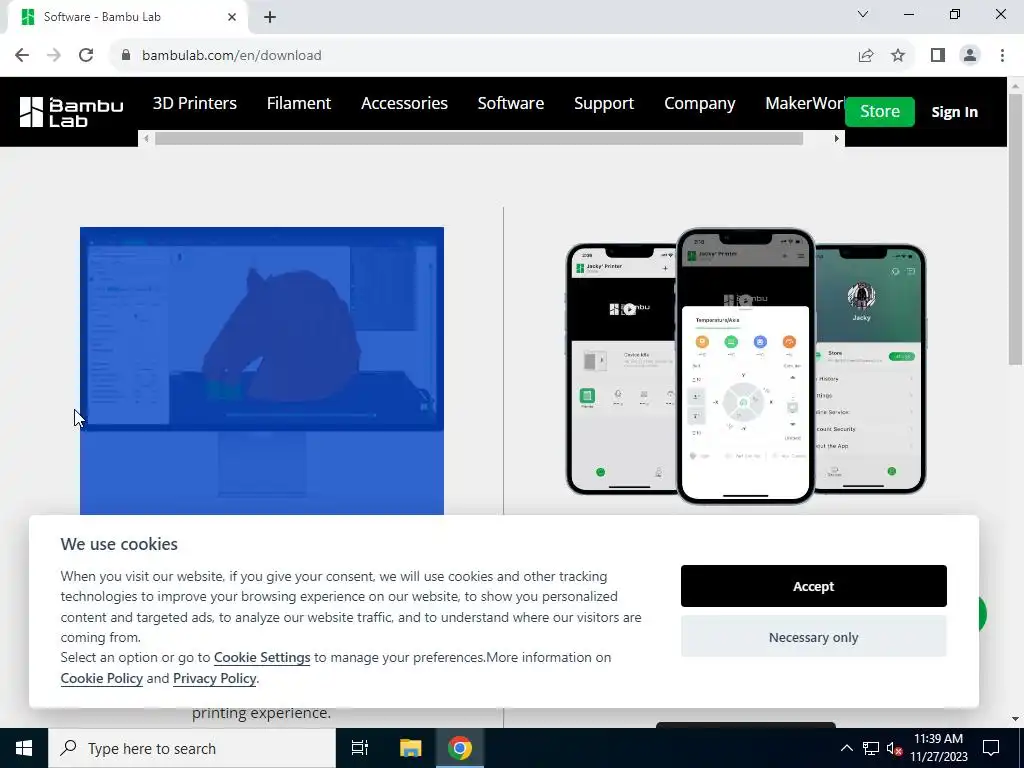The image size is (1024, 768).
Task: Open the Support menu
Action: (x=604, y=103)
